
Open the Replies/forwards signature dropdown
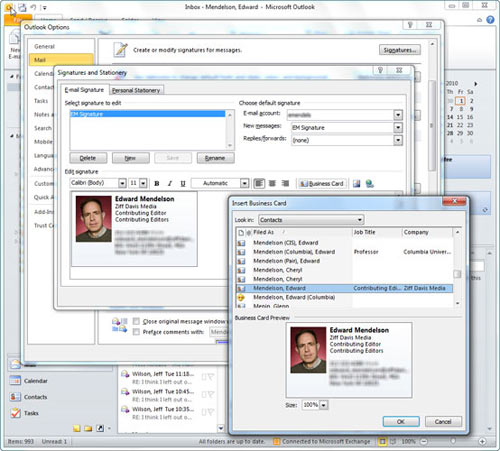point(398,140)
